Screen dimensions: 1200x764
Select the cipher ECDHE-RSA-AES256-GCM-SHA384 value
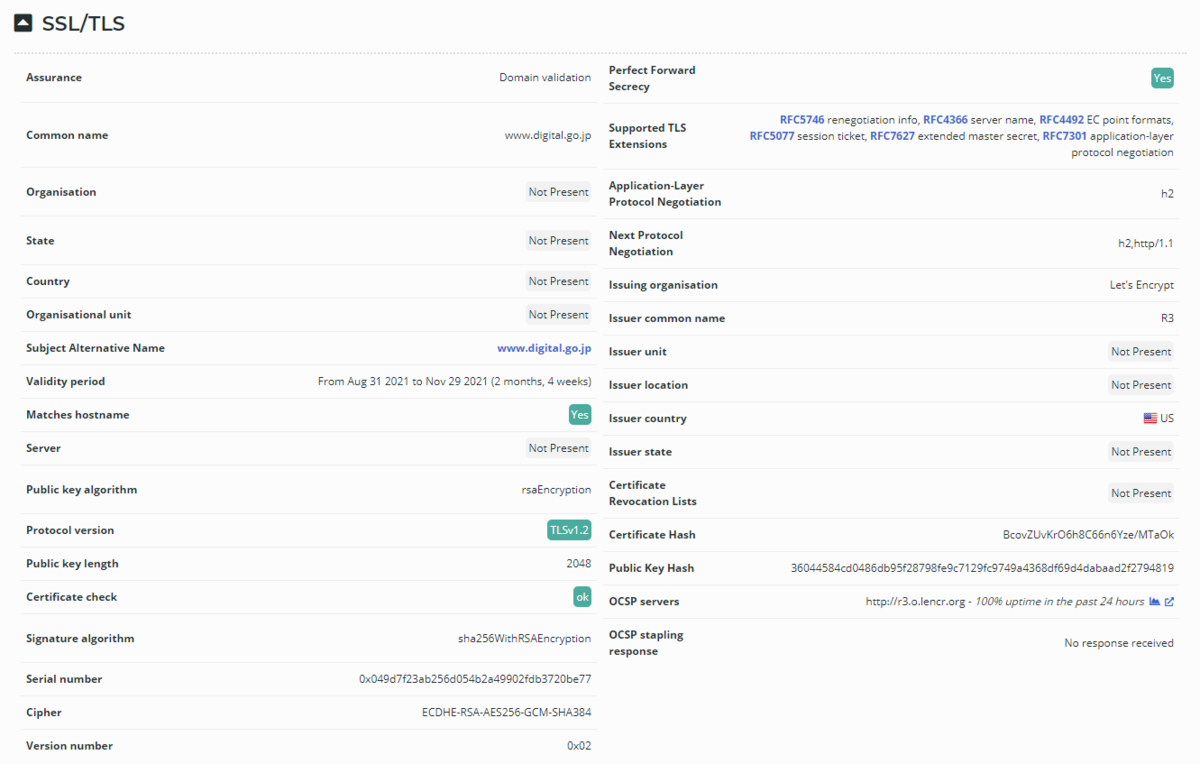click(507, 713)
